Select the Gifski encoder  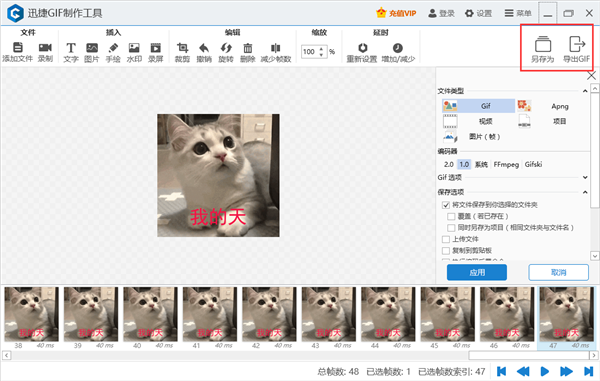coord(533,164)
